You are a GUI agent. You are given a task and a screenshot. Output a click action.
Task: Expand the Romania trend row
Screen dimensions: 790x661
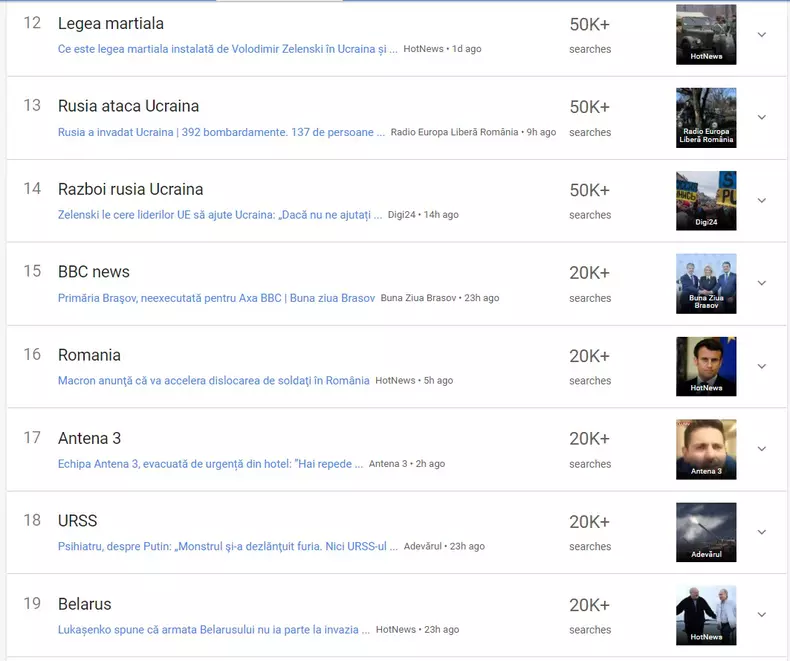click(x=762, y=366)
